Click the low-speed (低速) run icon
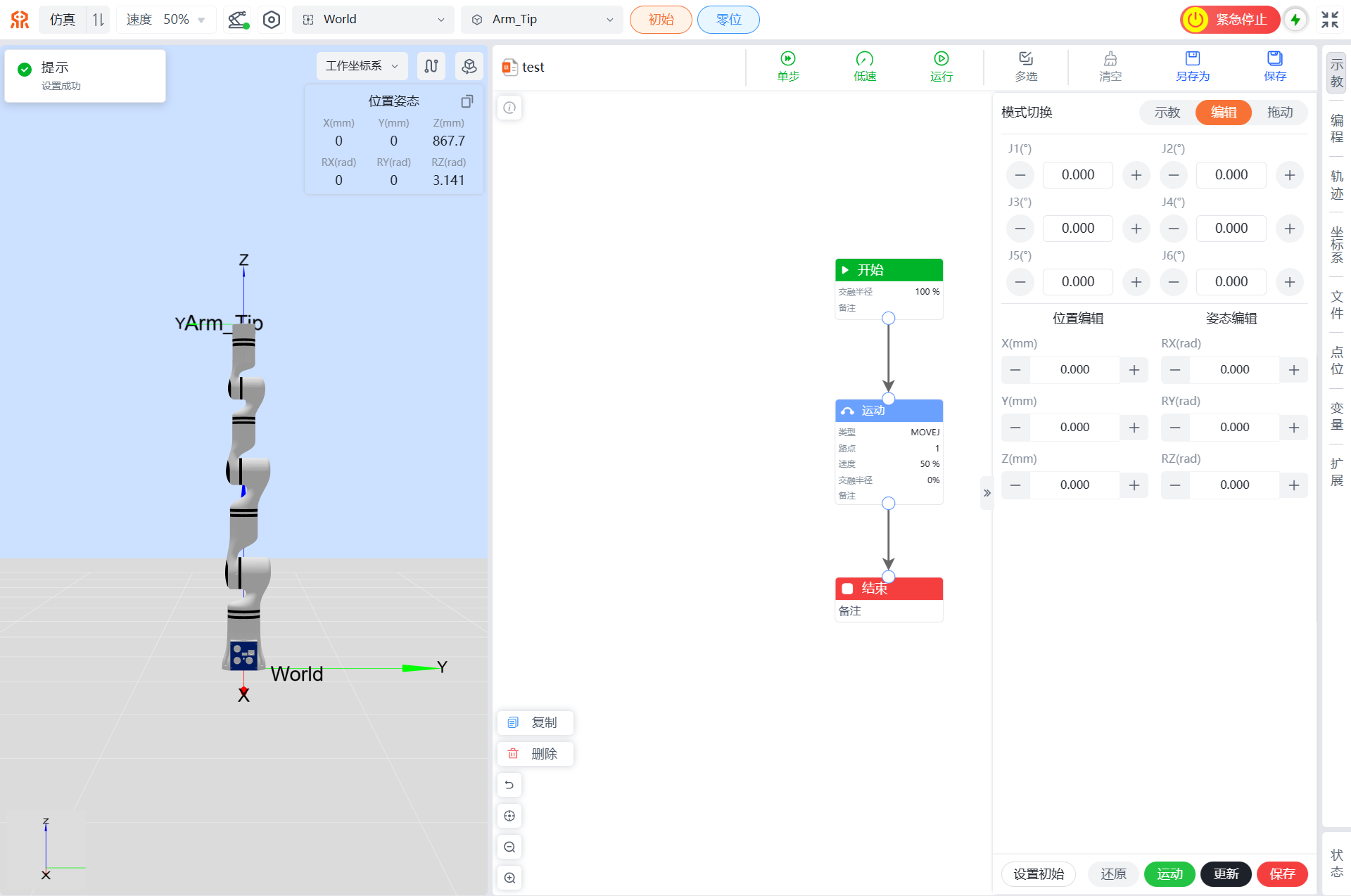 (864, 59)
